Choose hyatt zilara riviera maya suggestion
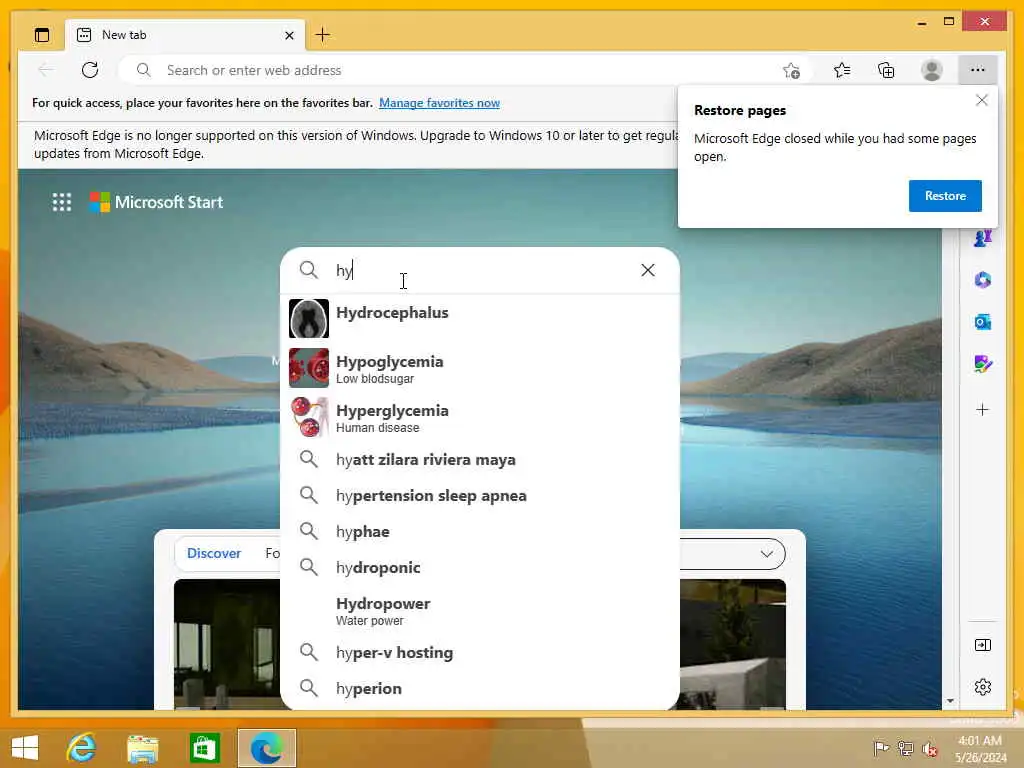 tap(480, 459)
